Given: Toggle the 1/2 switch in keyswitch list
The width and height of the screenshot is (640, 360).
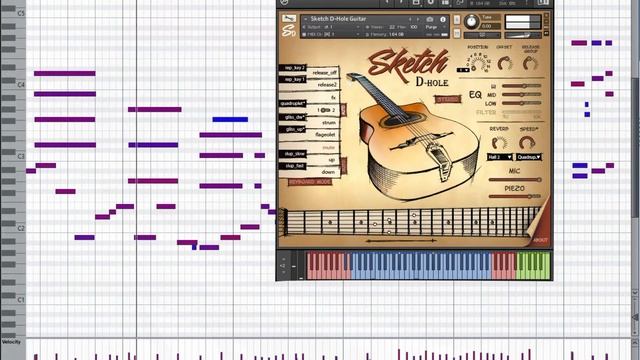Looking at the screenshot, I should (x=325, y=110).
